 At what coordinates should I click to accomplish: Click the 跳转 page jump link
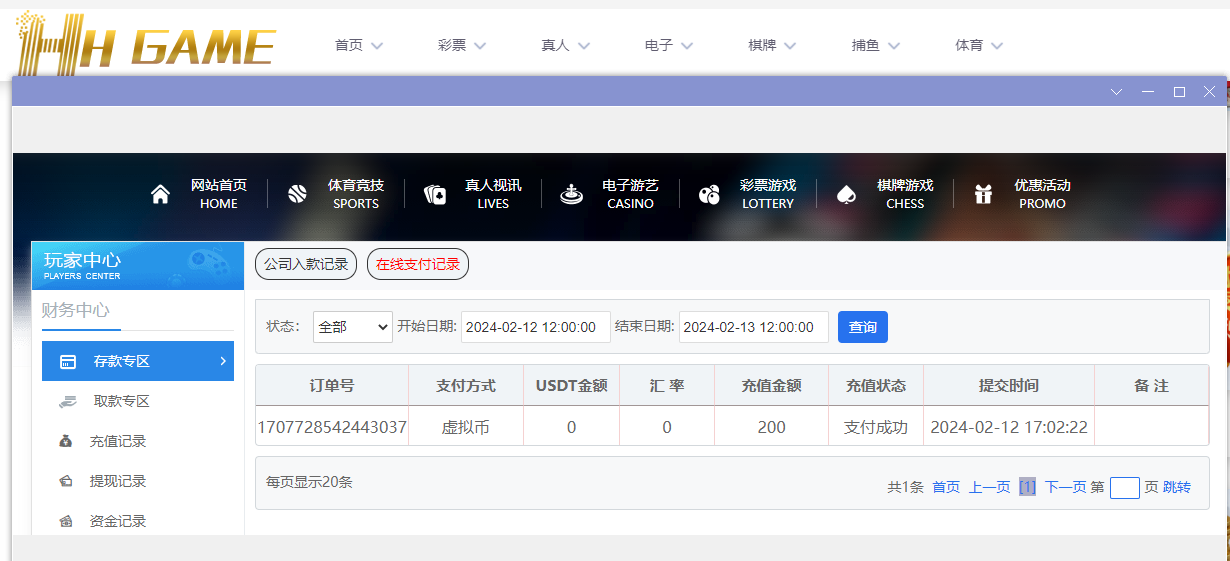tap(1177, 487)
